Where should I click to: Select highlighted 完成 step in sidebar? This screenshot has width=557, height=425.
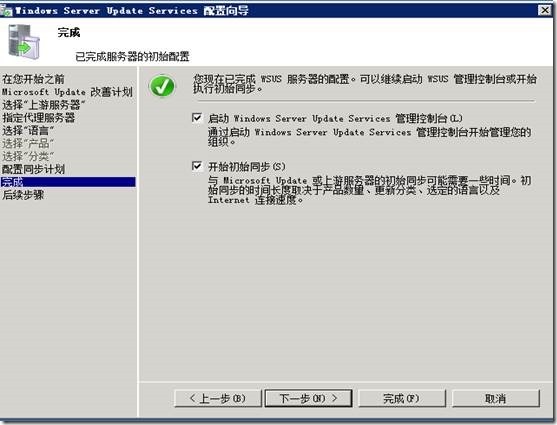[x=68, y=182]
